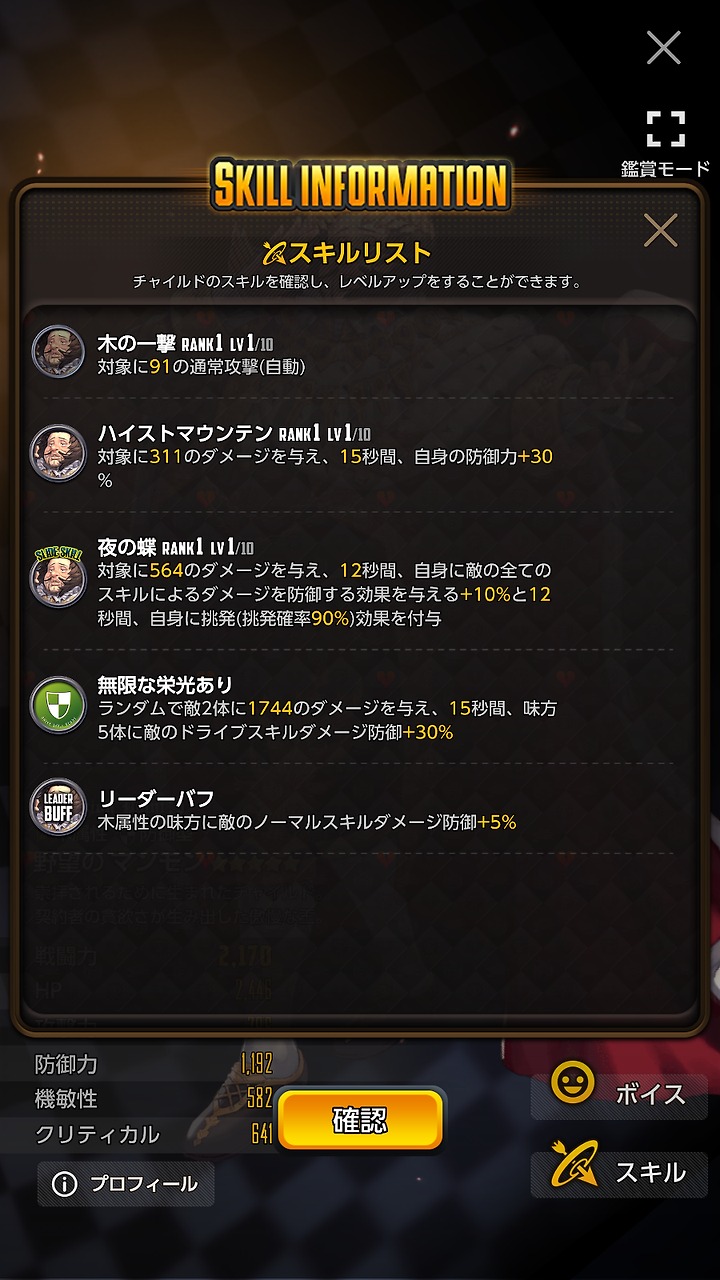Tap the info circle next to プロフィール
This screenshot has height=1280, width=720.
pyautogui.click(x=64, y=1184)
